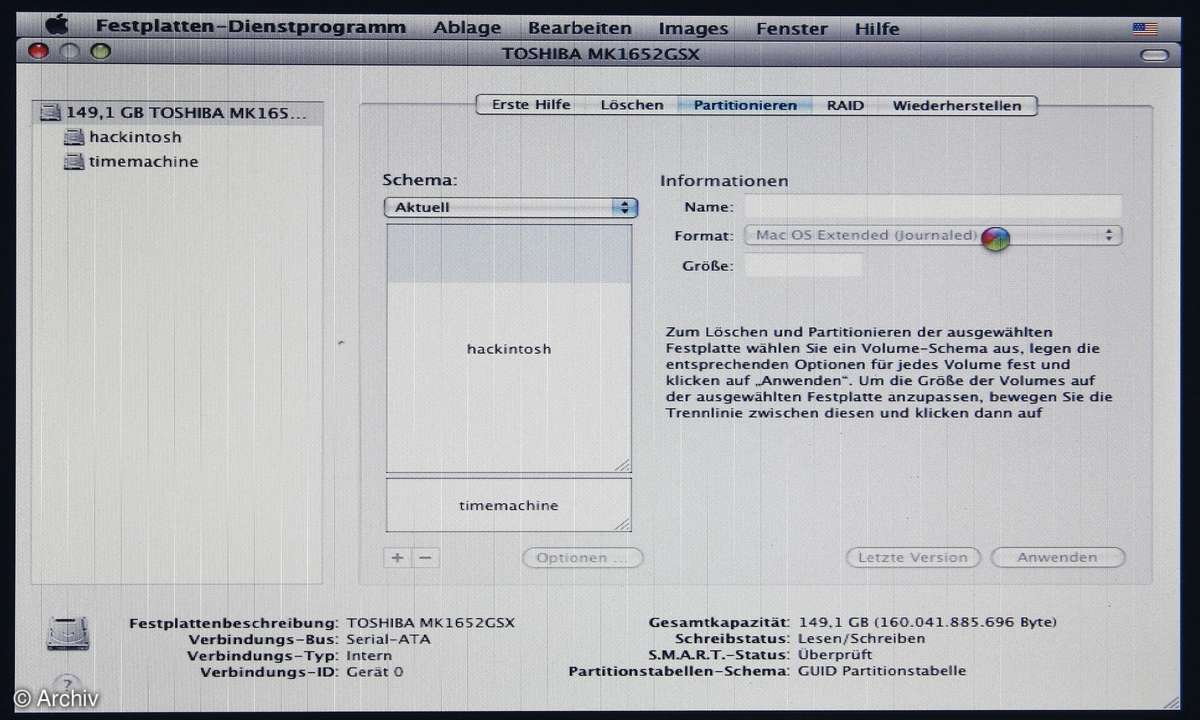
Task: Open the Format dropdown Mac OS Extended
Action: pos(933,236)
